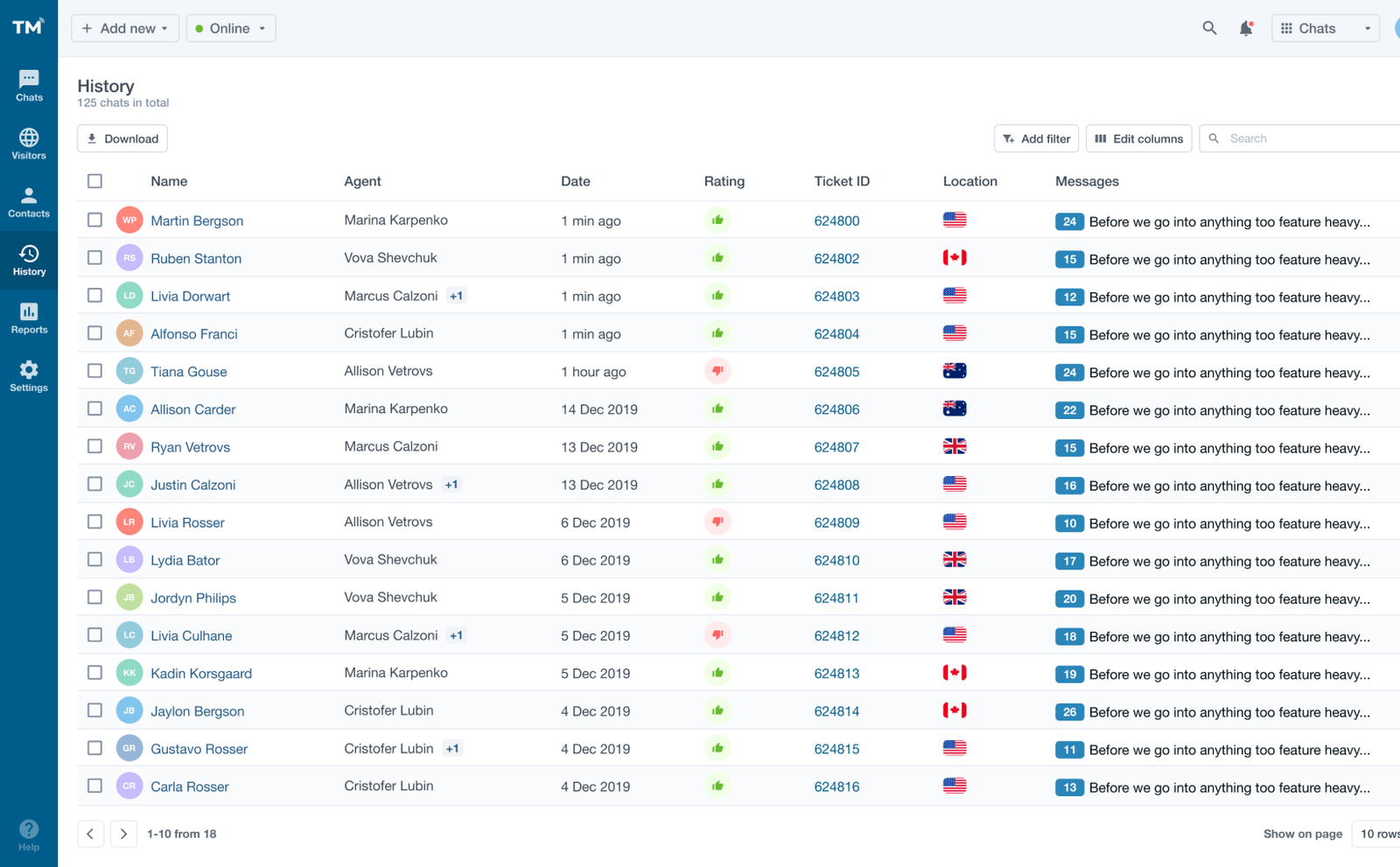Image resolution: width=1400 pixels, height=867 pixels.
Task: Open ticket 624805 link
Action: [x=836, y=371]
